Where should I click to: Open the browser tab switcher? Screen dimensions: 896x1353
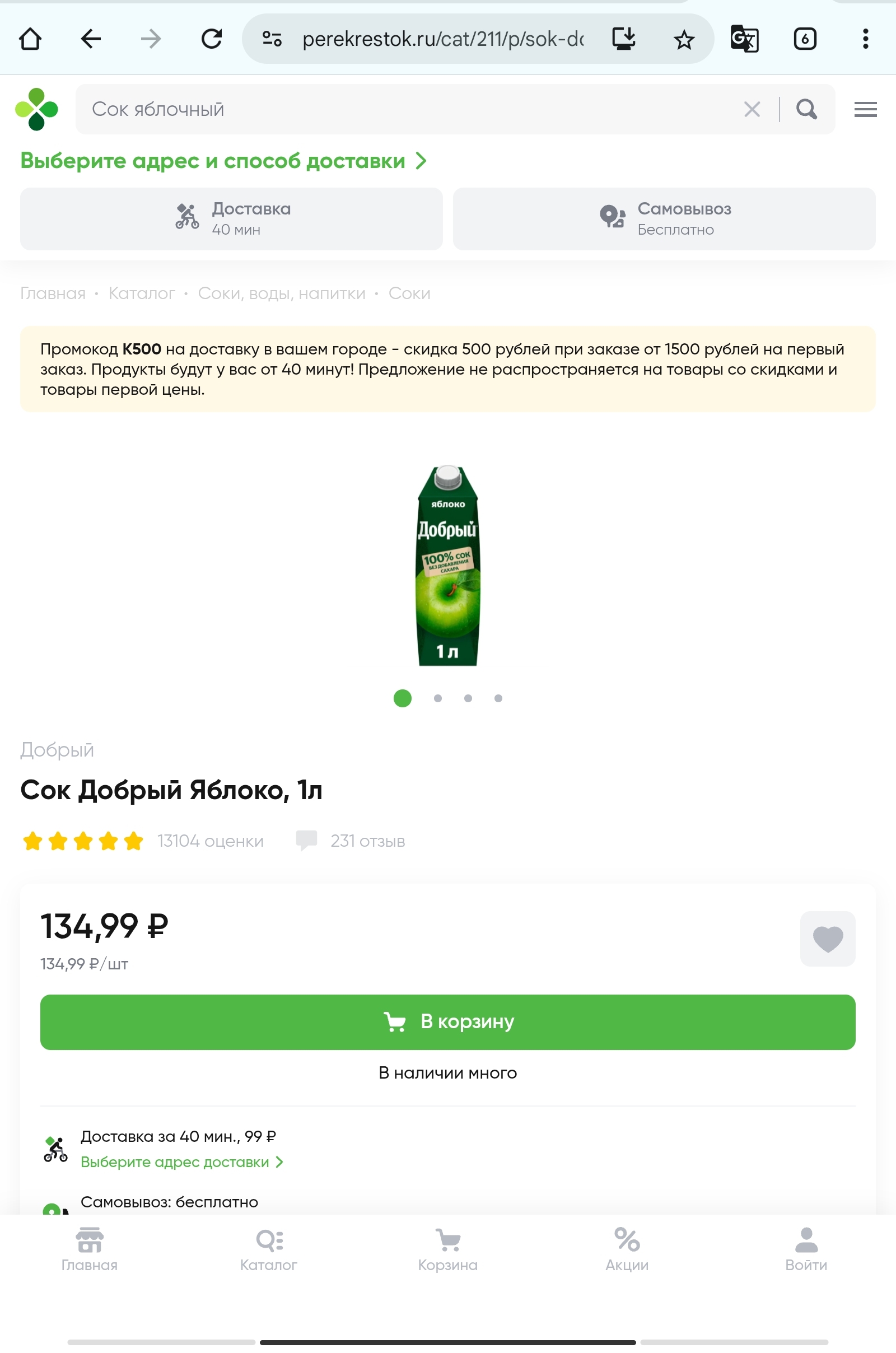[805, 39]
